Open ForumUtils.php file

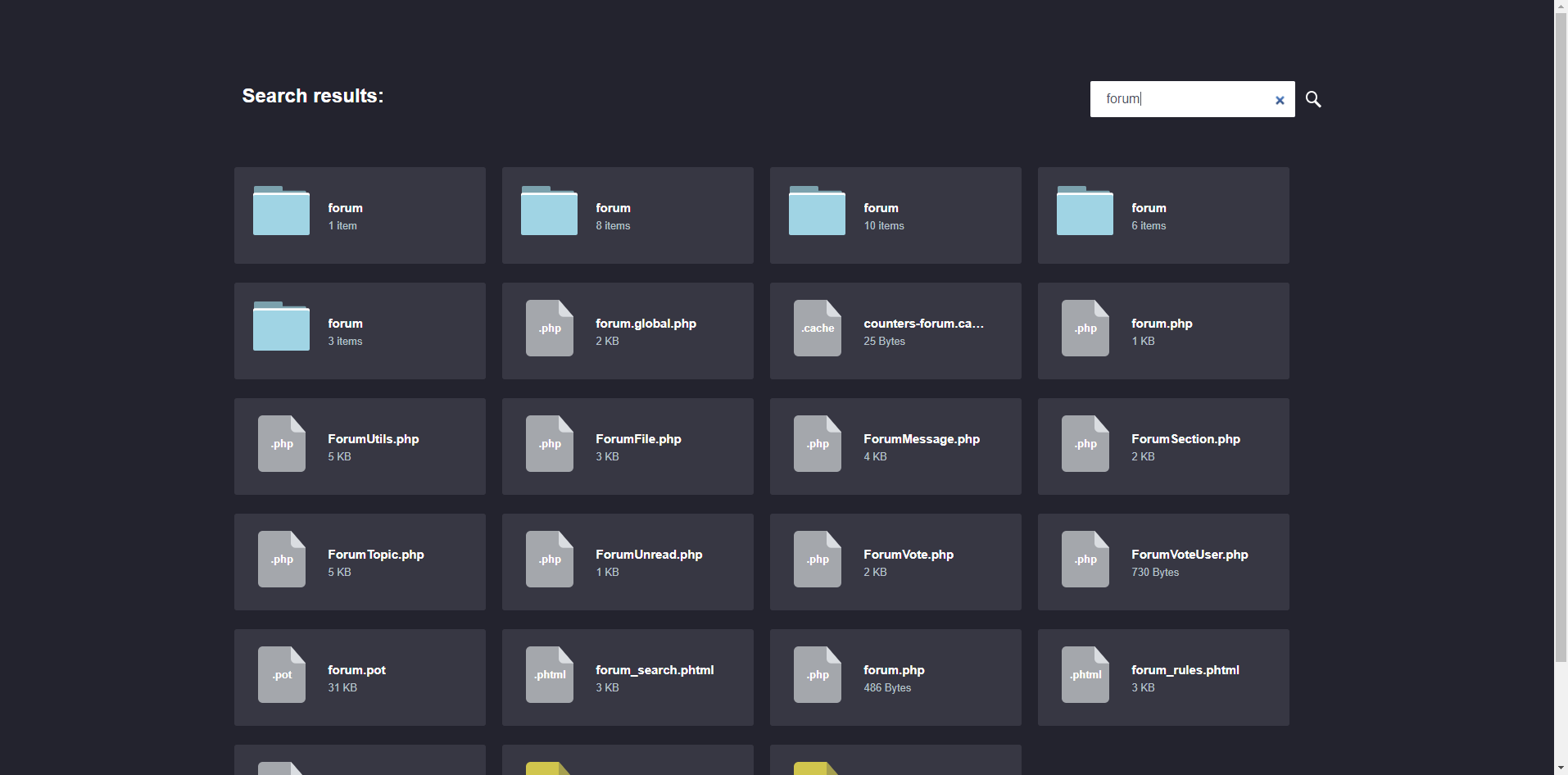(x=360, y=446)
